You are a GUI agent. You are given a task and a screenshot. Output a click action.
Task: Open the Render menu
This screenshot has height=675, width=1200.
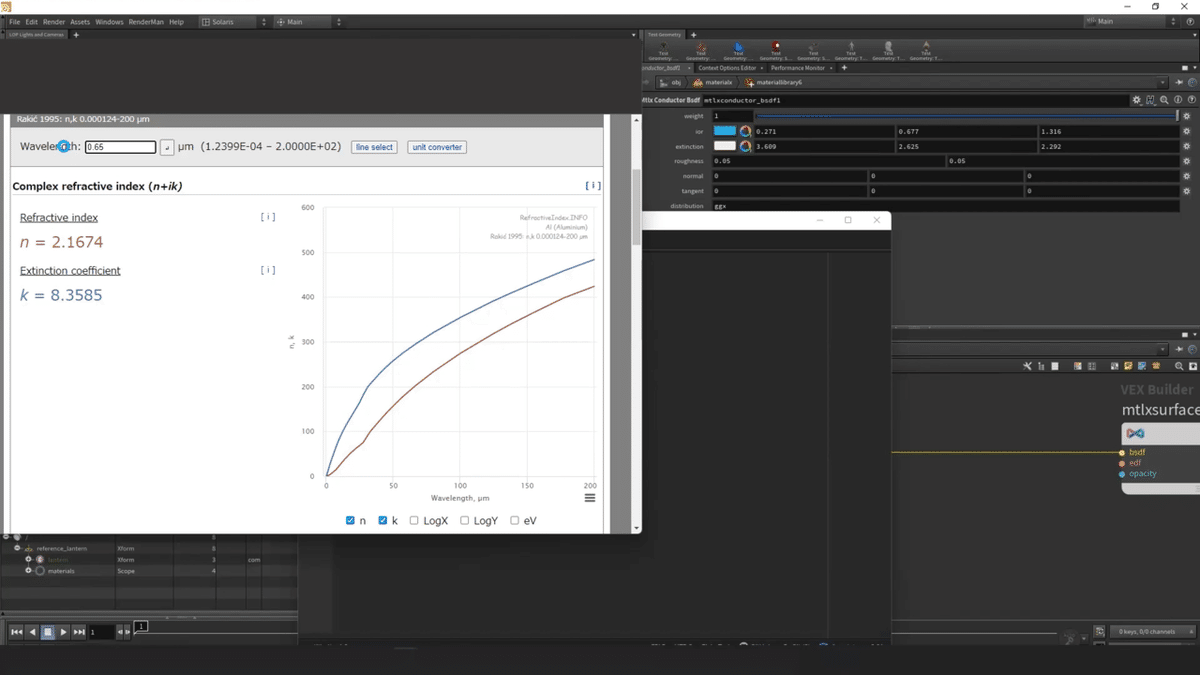click(54, 21)
